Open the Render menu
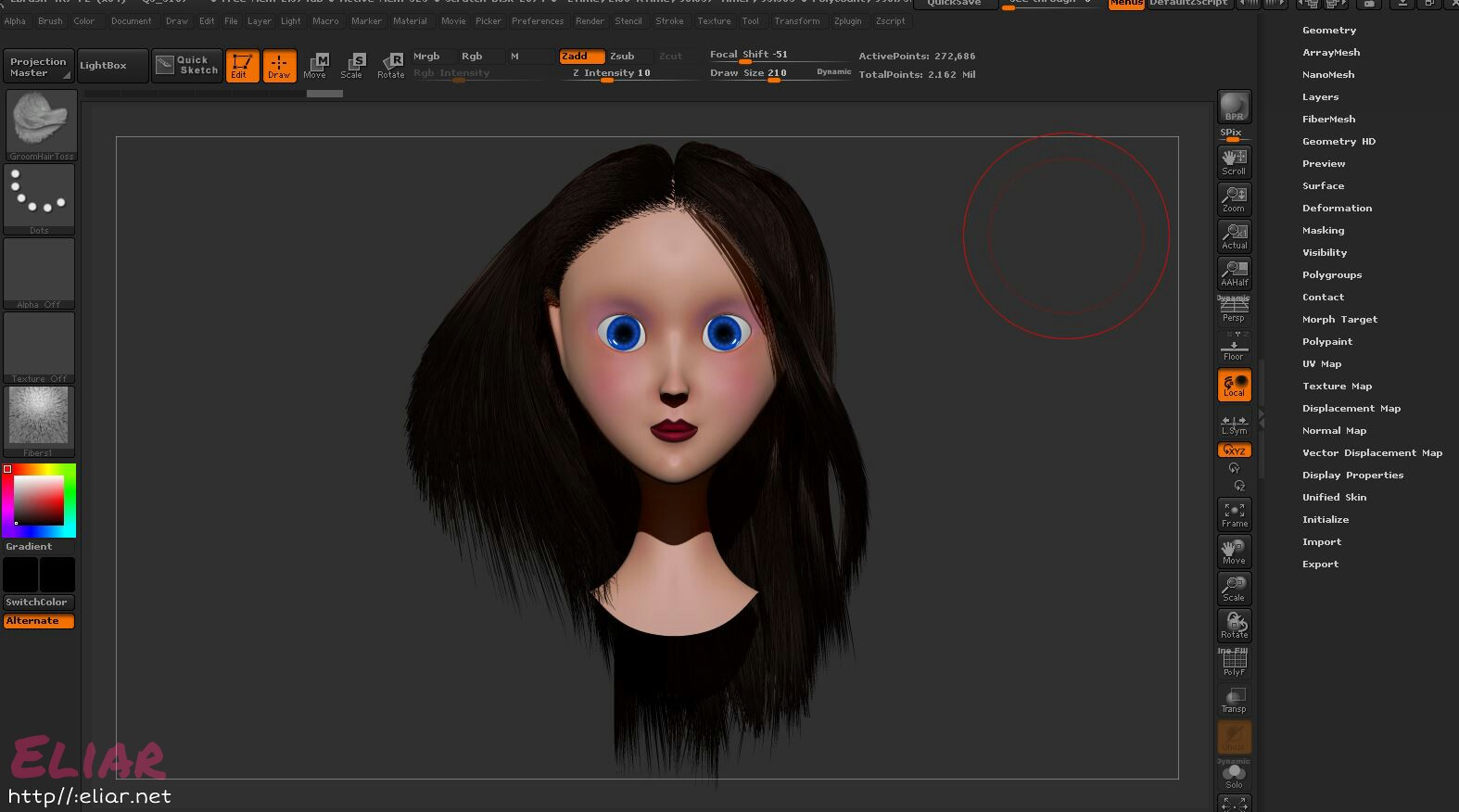 tap(590, 20)
